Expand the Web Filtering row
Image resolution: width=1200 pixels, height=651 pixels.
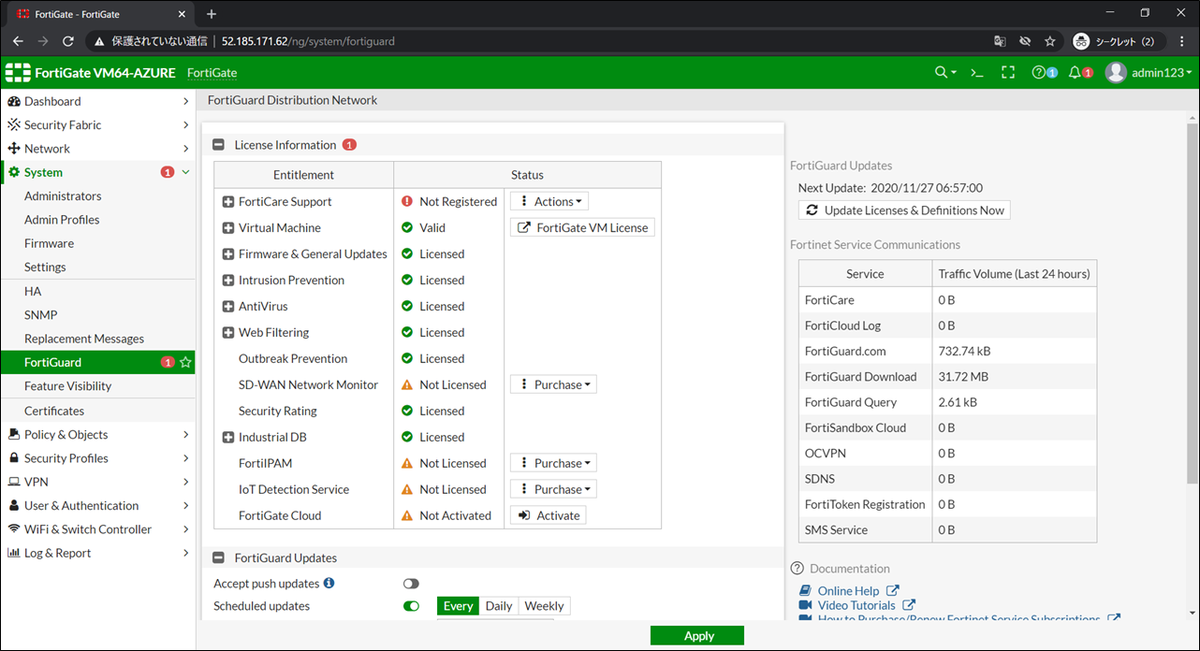click(x=228, y=332)
